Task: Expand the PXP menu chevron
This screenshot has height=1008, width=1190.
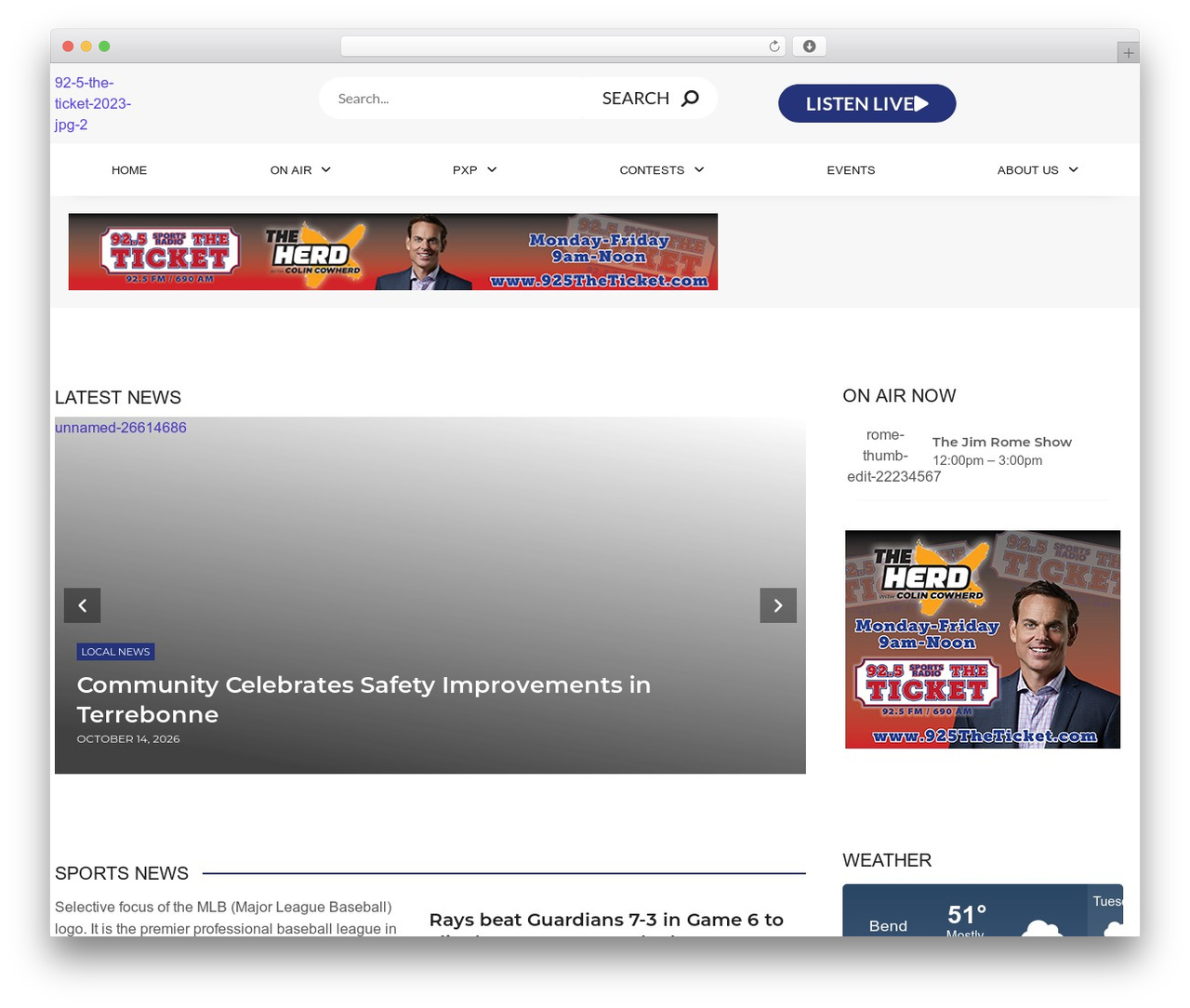Action: (x=492, y=169)
